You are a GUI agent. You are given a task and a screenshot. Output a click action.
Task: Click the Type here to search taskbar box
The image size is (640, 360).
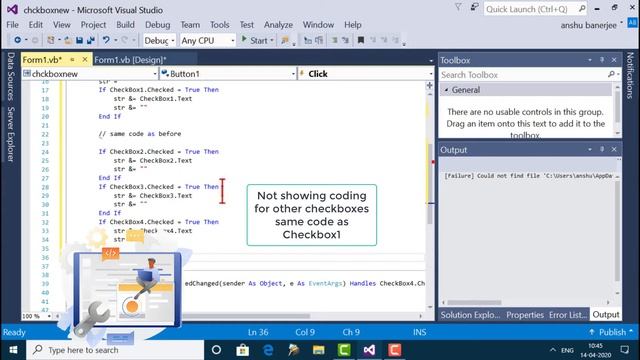(x=116, y=350)
